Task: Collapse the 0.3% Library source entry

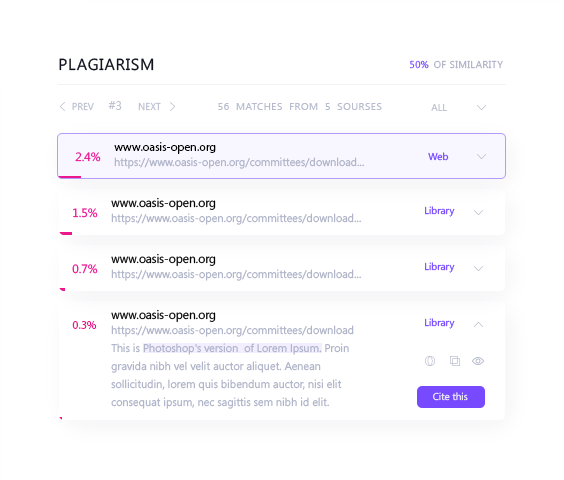Action: [x=478, y=325]
